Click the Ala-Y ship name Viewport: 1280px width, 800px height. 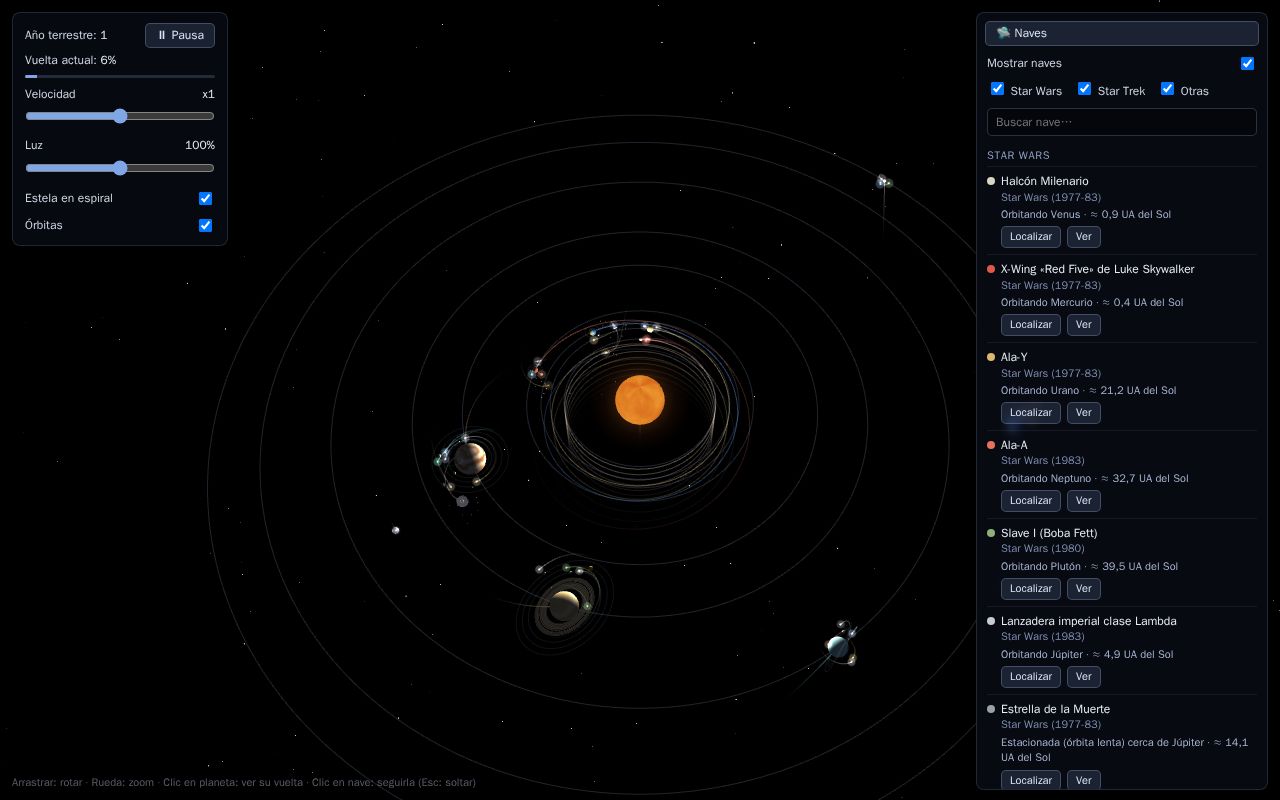1014,357
